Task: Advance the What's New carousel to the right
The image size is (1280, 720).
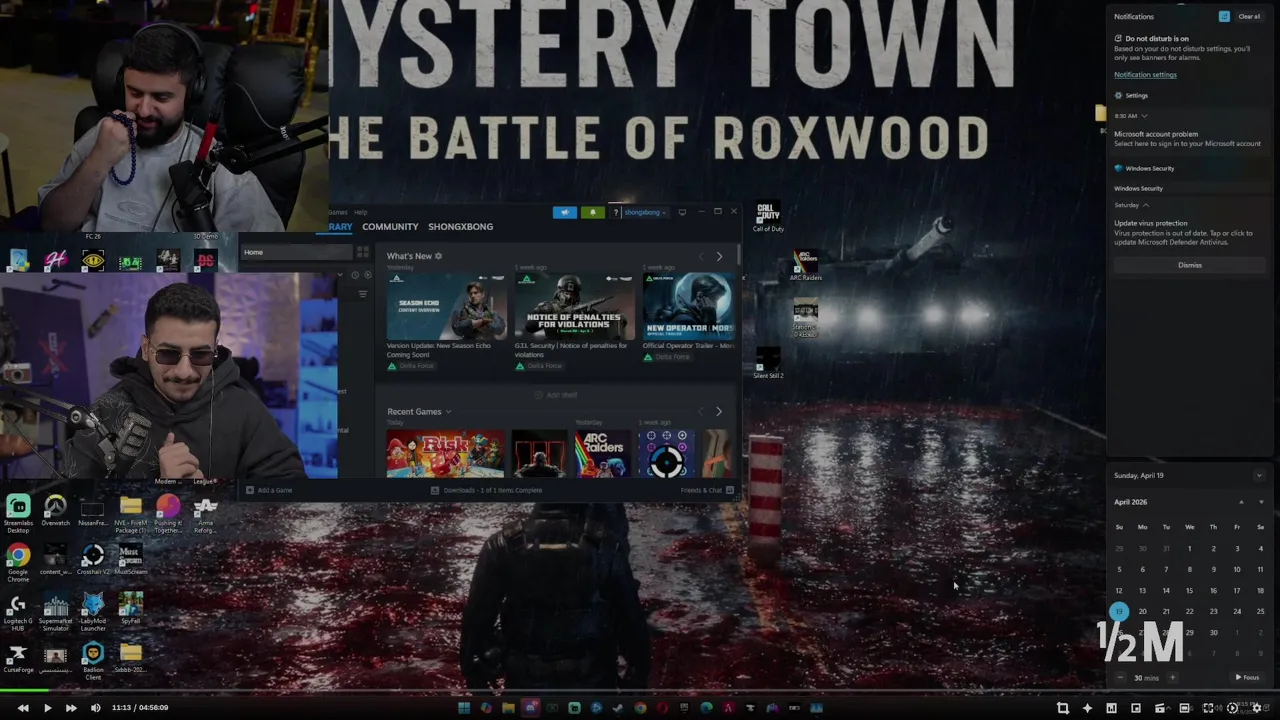Action: tap(718, 256)
